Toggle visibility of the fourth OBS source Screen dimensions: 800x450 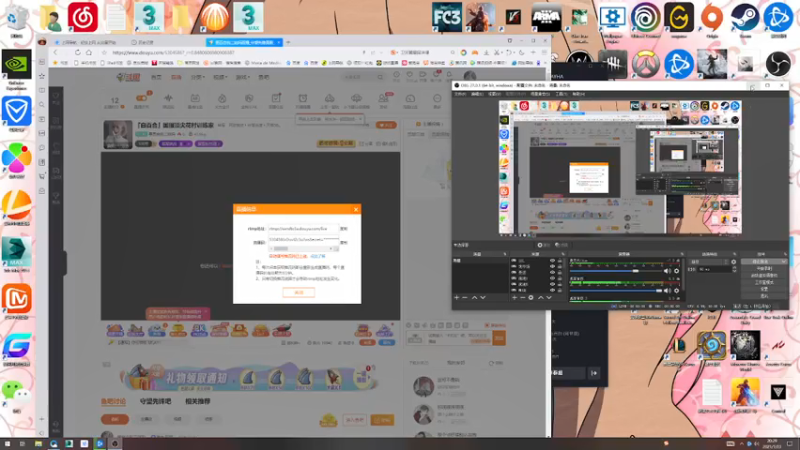pos(553,278)
